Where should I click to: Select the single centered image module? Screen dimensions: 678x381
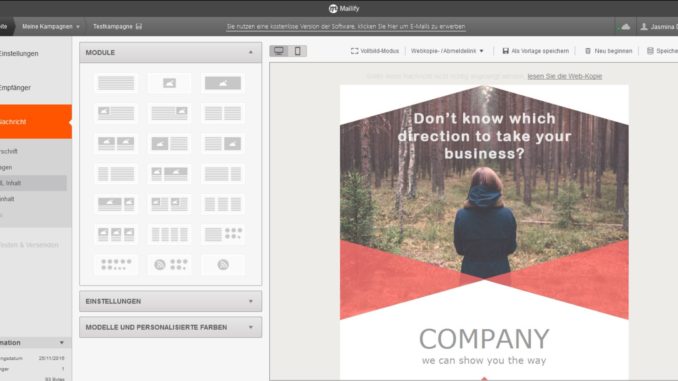click(170, 83)
